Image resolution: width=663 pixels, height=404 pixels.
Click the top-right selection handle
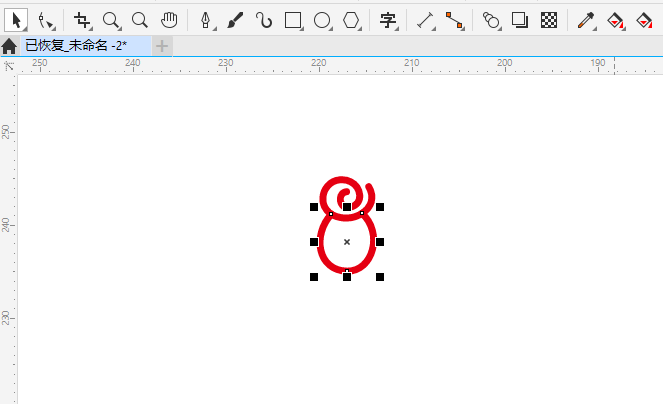(380, 207)
